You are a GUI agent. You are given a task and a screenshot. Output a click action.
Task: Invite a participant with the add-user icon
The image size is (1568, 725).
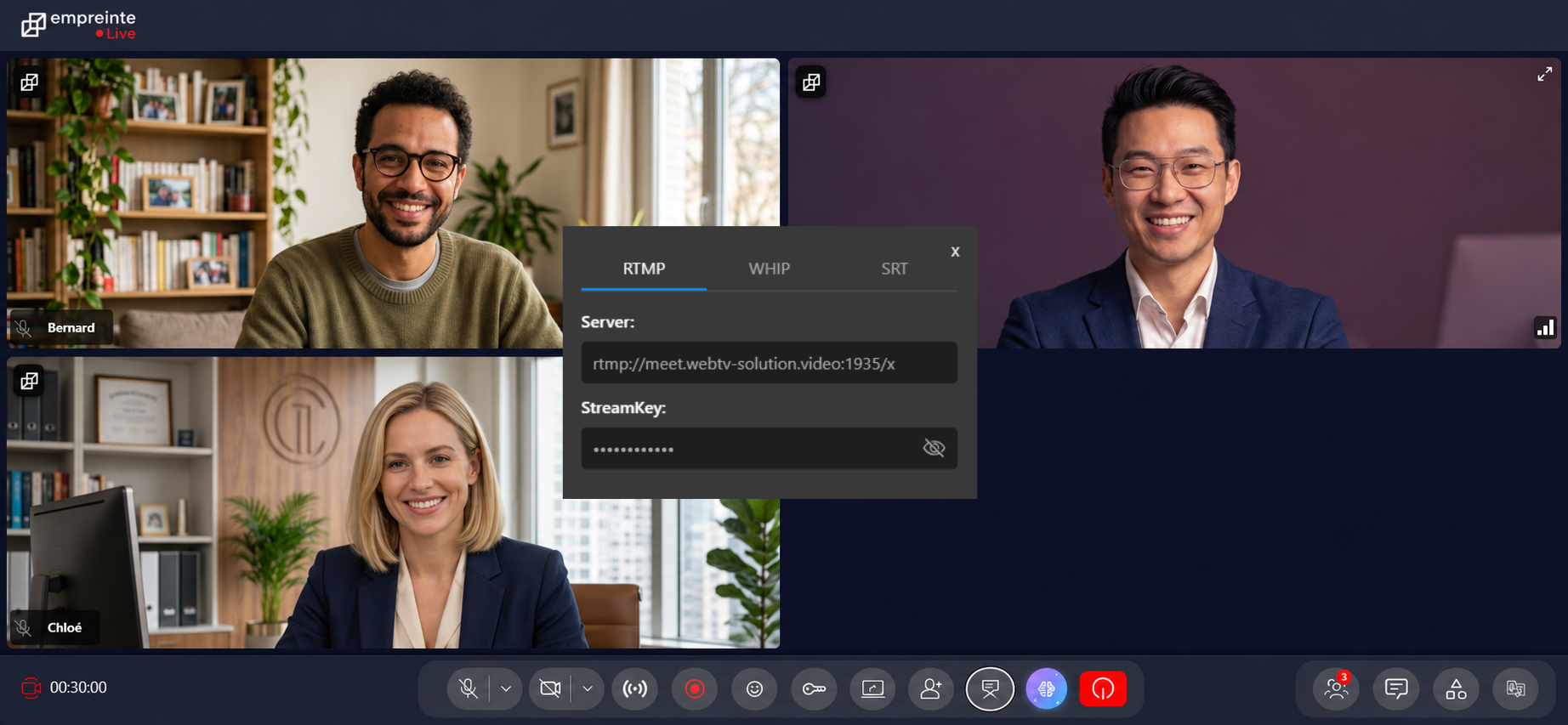tap(931, 688)
